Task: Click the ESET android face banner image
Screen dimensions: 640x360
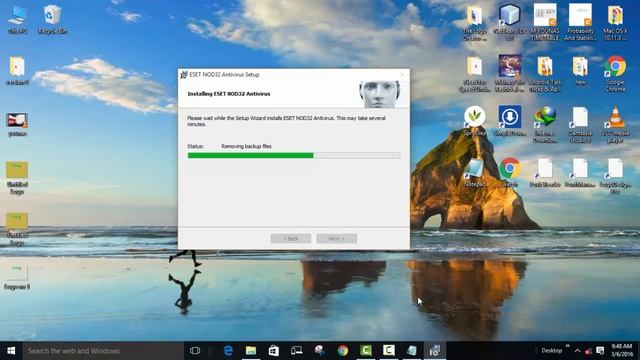Action: tap(380, 94)
